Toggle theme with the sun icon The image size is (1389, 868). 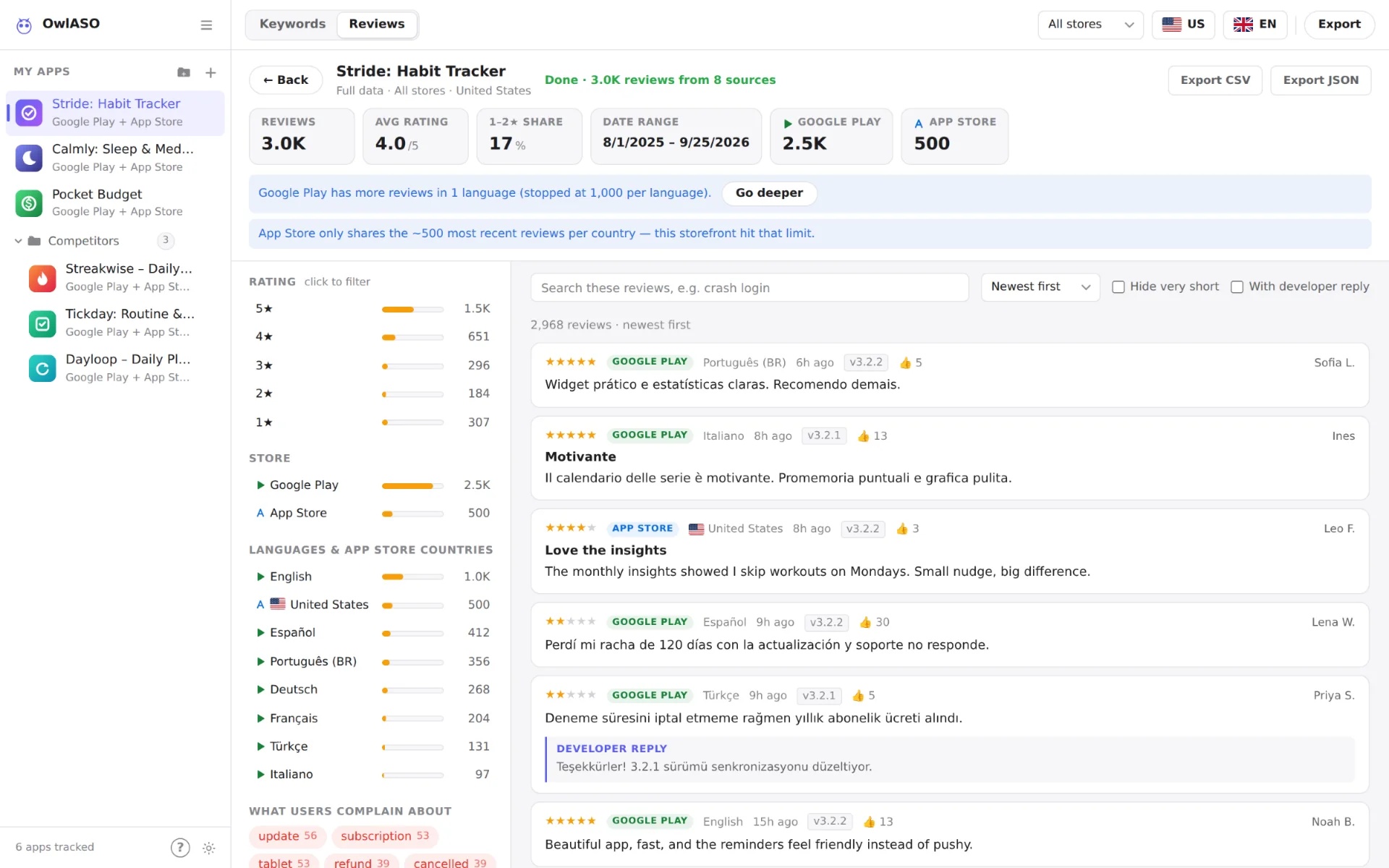pyautogui.click(x=209, y=848)
